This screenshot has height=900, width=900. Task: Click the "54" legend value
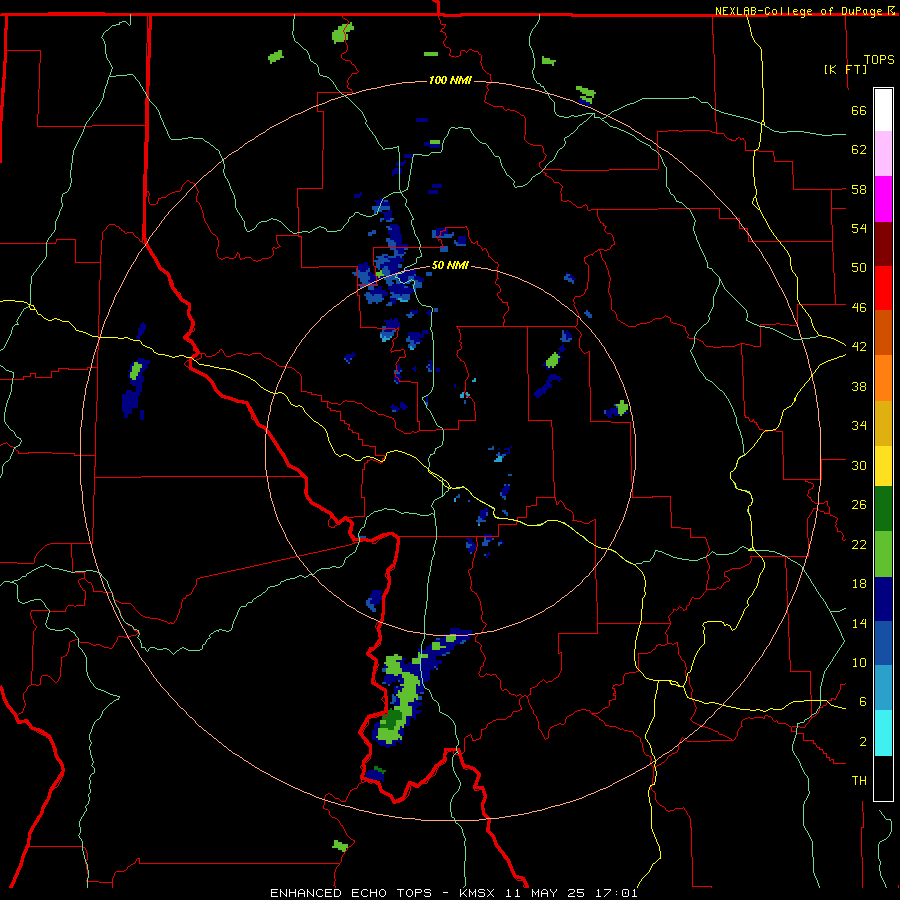[859, 228]
